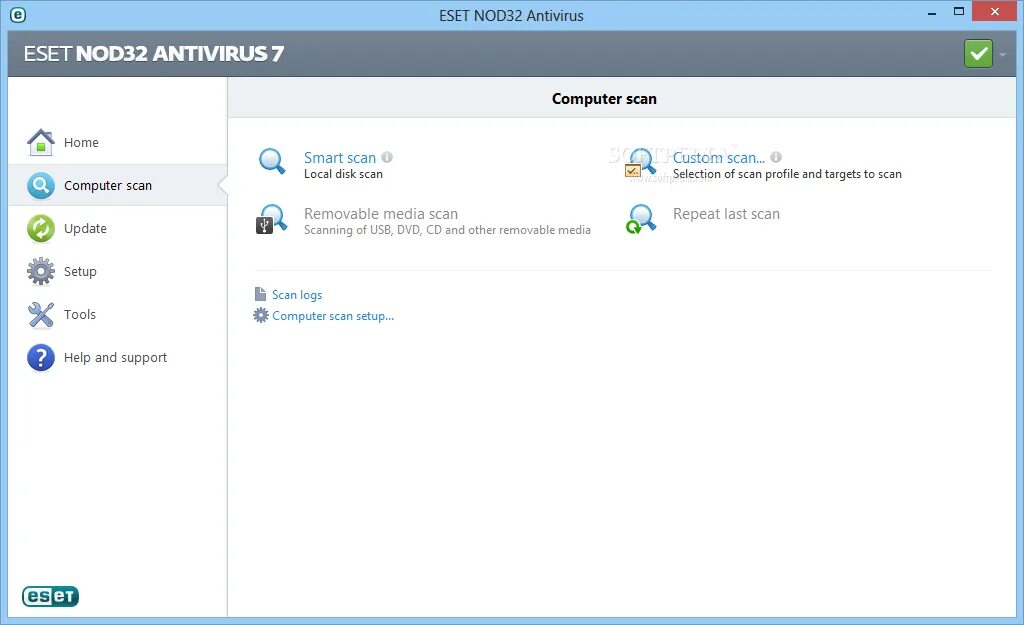Select Computer scan in the sidebar
Viewport: 1024px width, 625px height.
118,185
